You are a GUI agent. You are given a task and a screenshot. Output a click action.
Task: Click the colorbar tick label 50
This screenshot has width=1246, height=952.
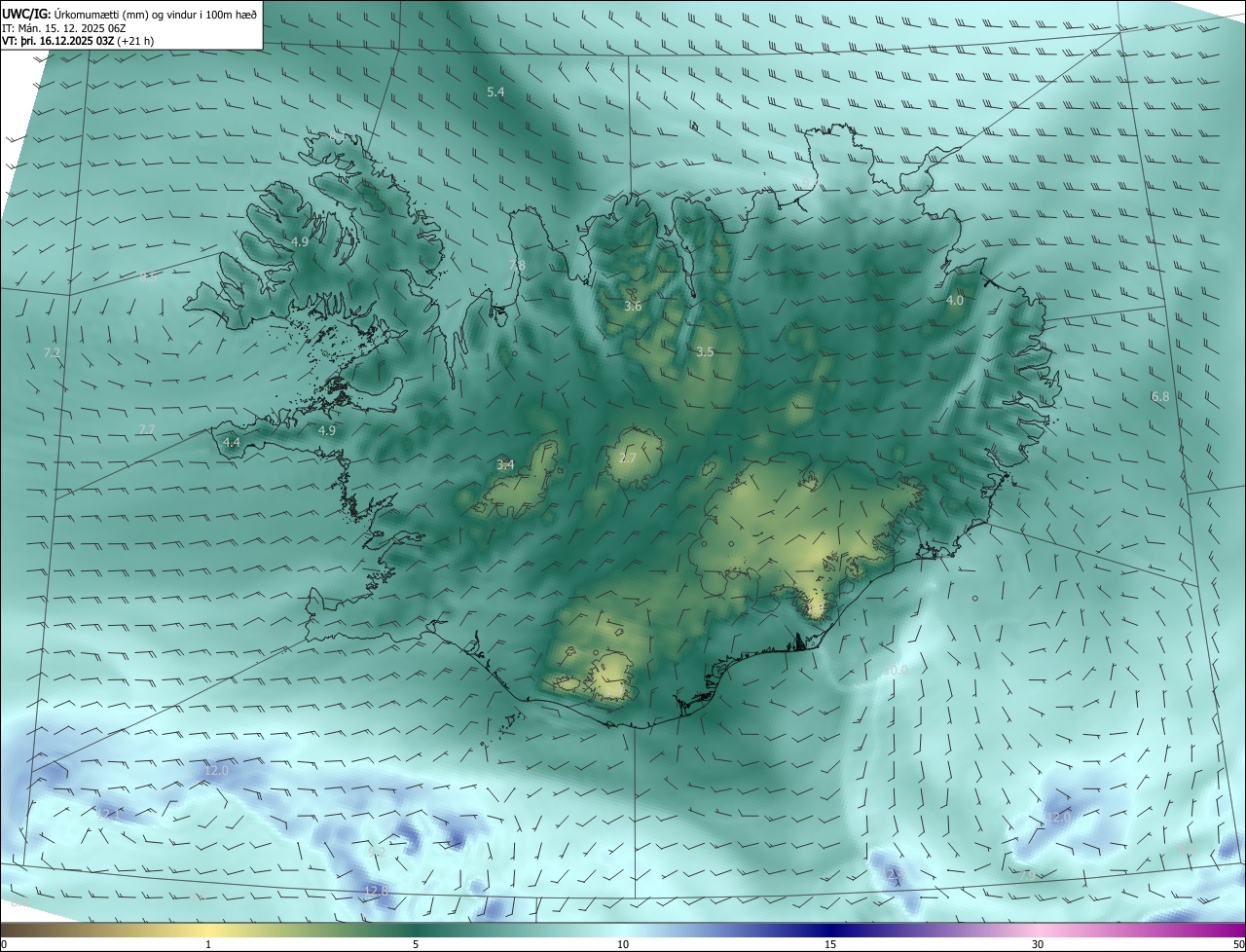click(1238, 944)
